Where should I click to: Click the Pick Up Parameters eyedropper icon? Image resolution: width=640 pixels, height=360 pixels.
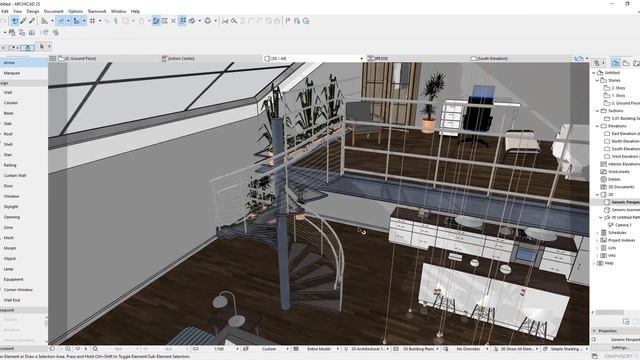23,20
